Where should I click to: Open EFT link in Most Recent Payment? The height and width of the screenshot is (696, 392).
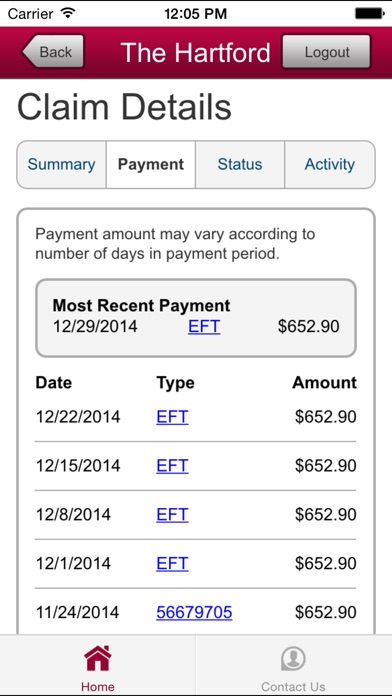pyautogui.click(x=204, y=327)
